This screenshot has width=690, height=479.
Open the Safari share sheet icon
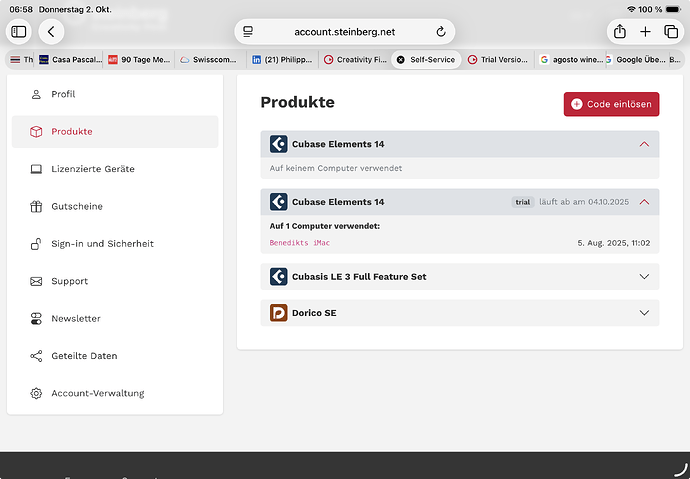click(620, 32)
